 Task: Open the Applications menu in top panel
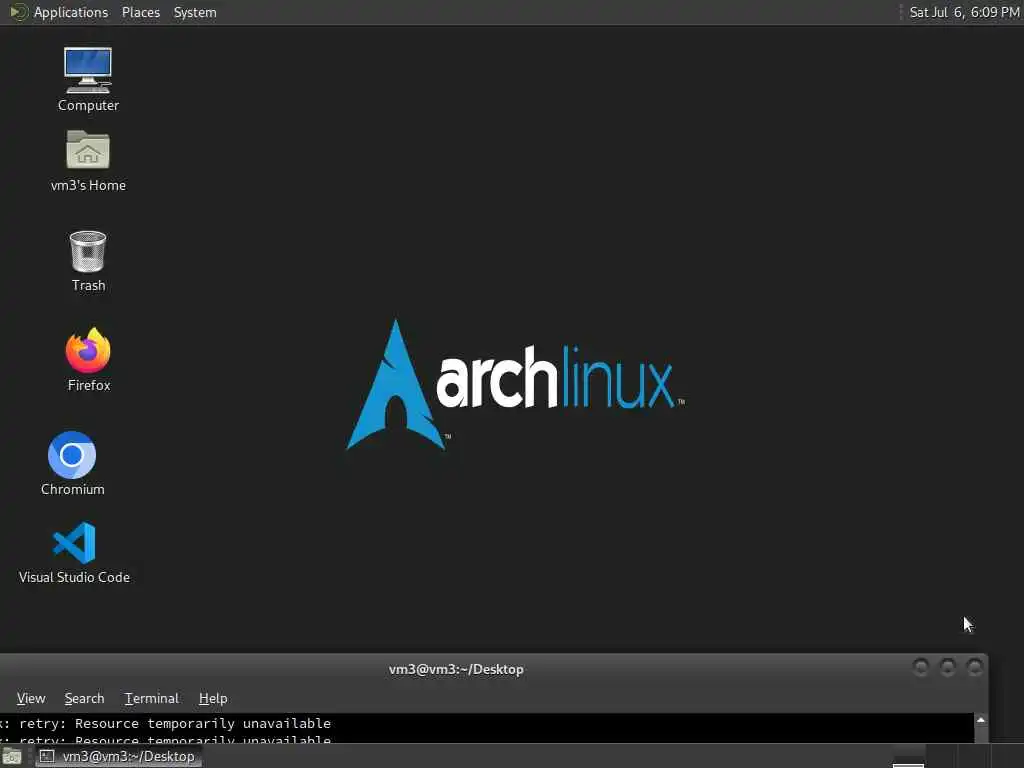(71, 12)
